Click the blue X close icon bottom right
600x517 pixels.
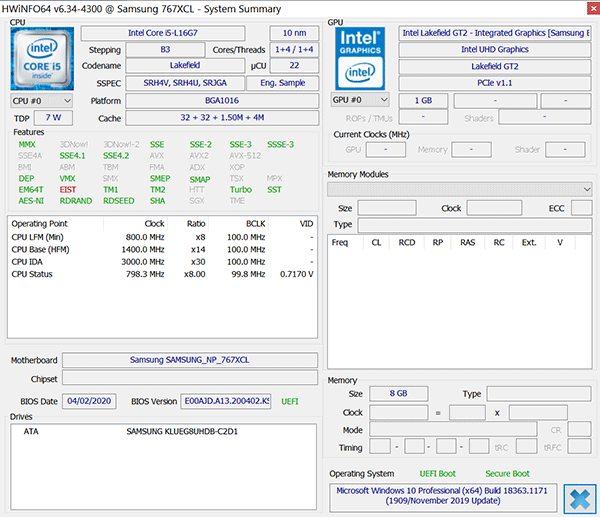[580, 499]
